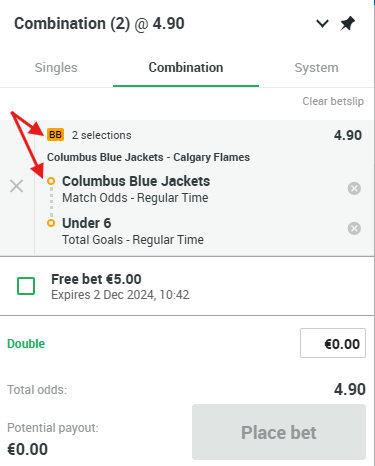Image resolution: width=375 pixels, height=466 pixels.
Task: Click the Double stake input field
Action: click(x=333, y=343)
